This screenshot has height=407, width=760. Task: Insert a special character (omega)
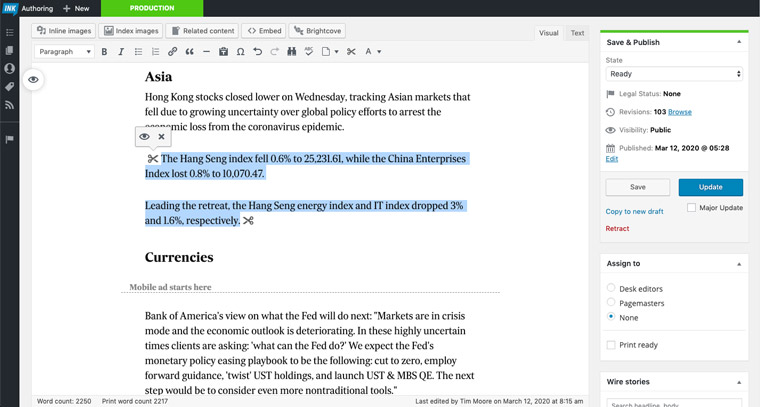click(x=240, y=51)
